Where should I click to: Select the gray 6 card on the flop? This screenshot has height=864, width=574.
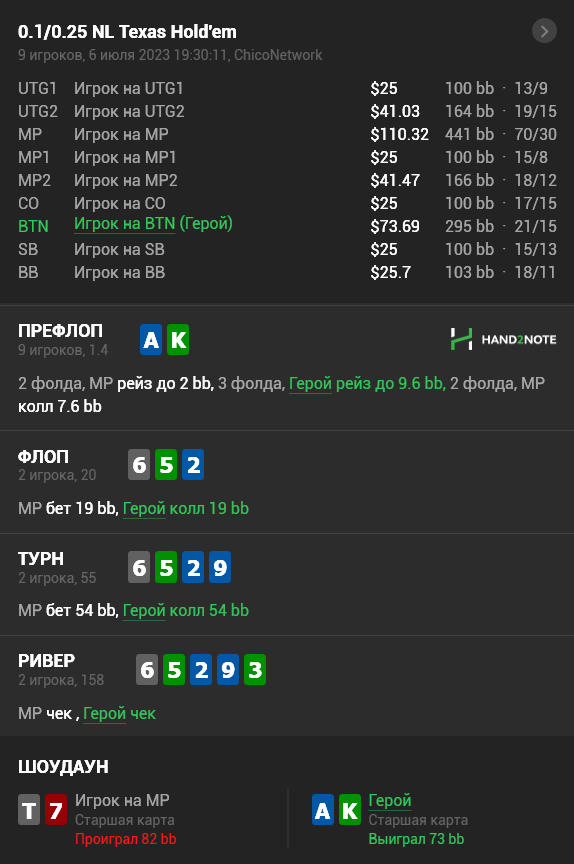139,465
